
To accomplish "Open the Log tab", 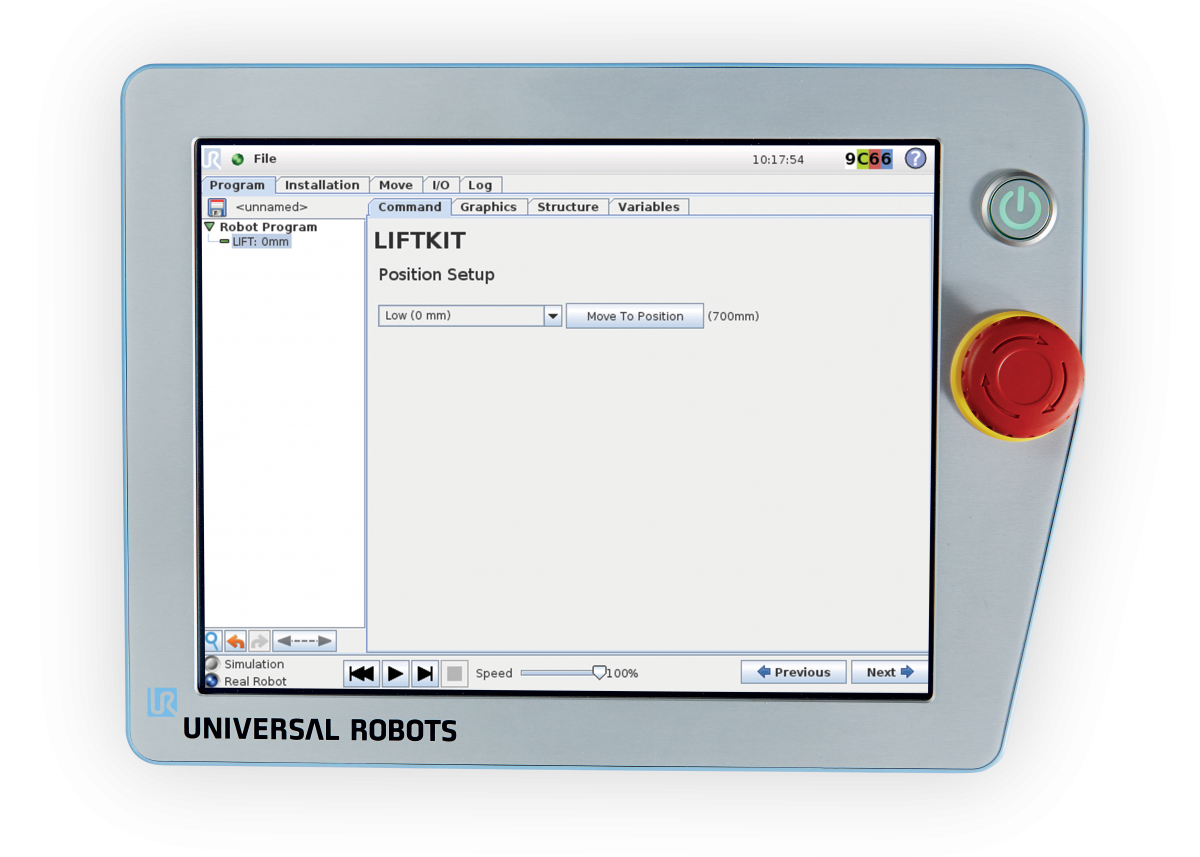I will click(480, 185).
